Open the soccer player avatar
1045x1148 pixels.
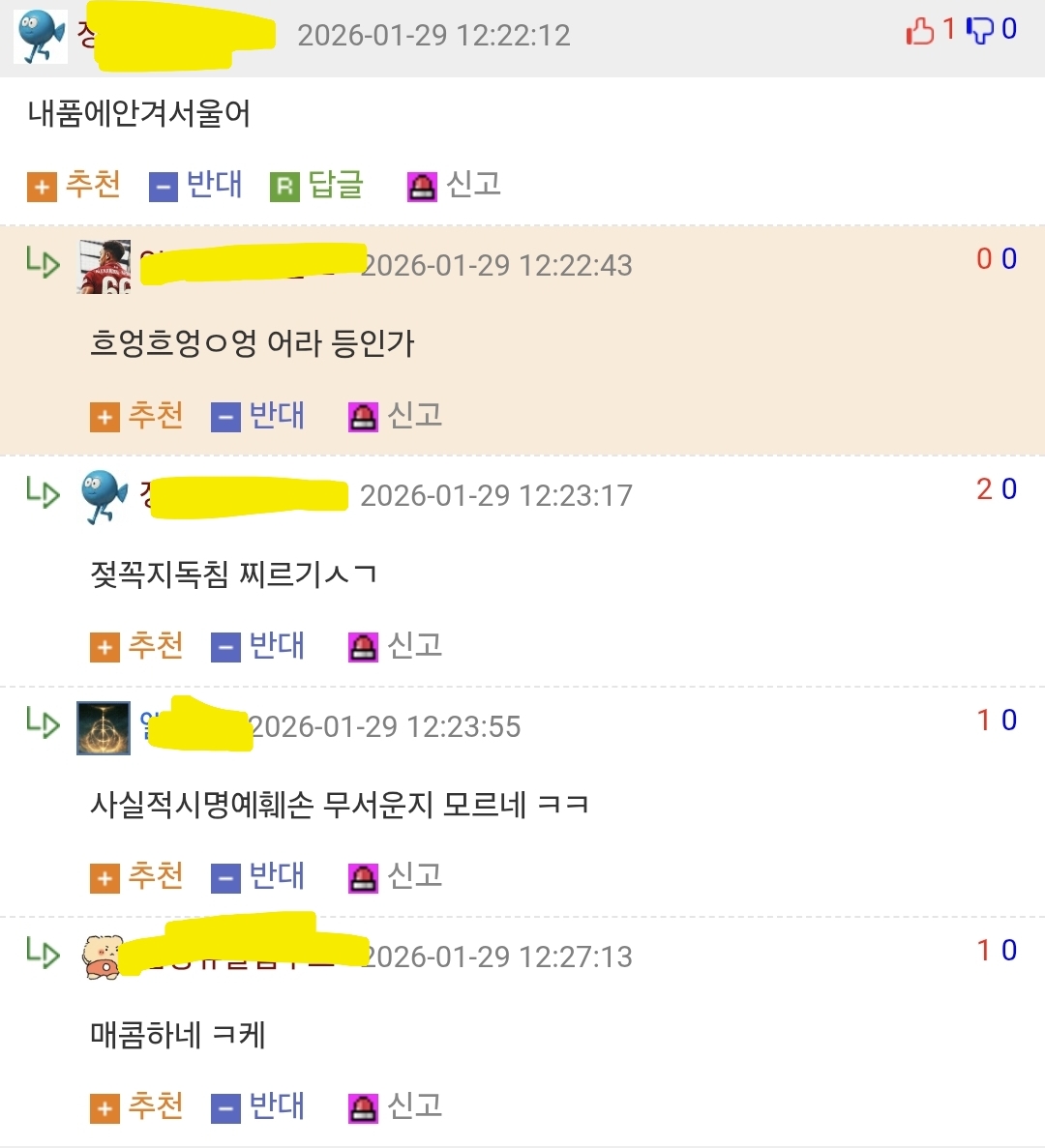[104, 267]
